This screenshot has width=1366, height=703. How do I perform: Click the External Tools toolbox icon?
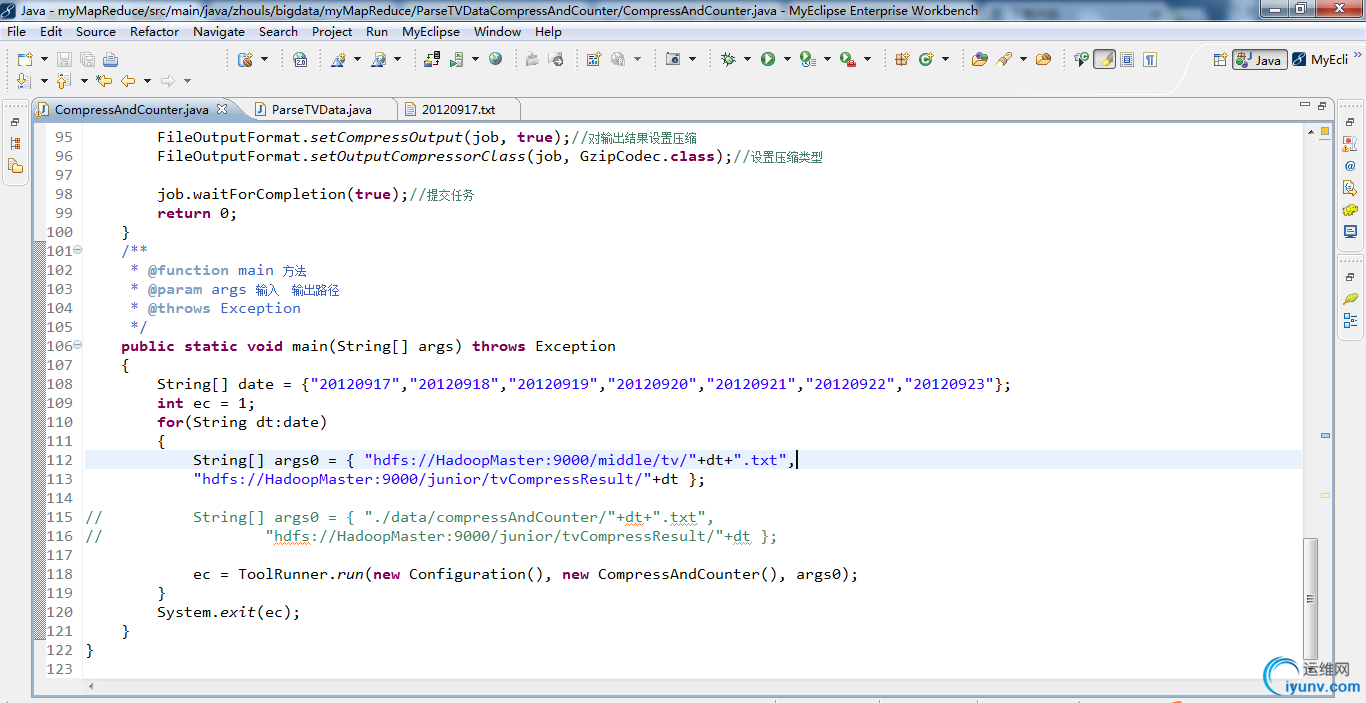(848, 59)
